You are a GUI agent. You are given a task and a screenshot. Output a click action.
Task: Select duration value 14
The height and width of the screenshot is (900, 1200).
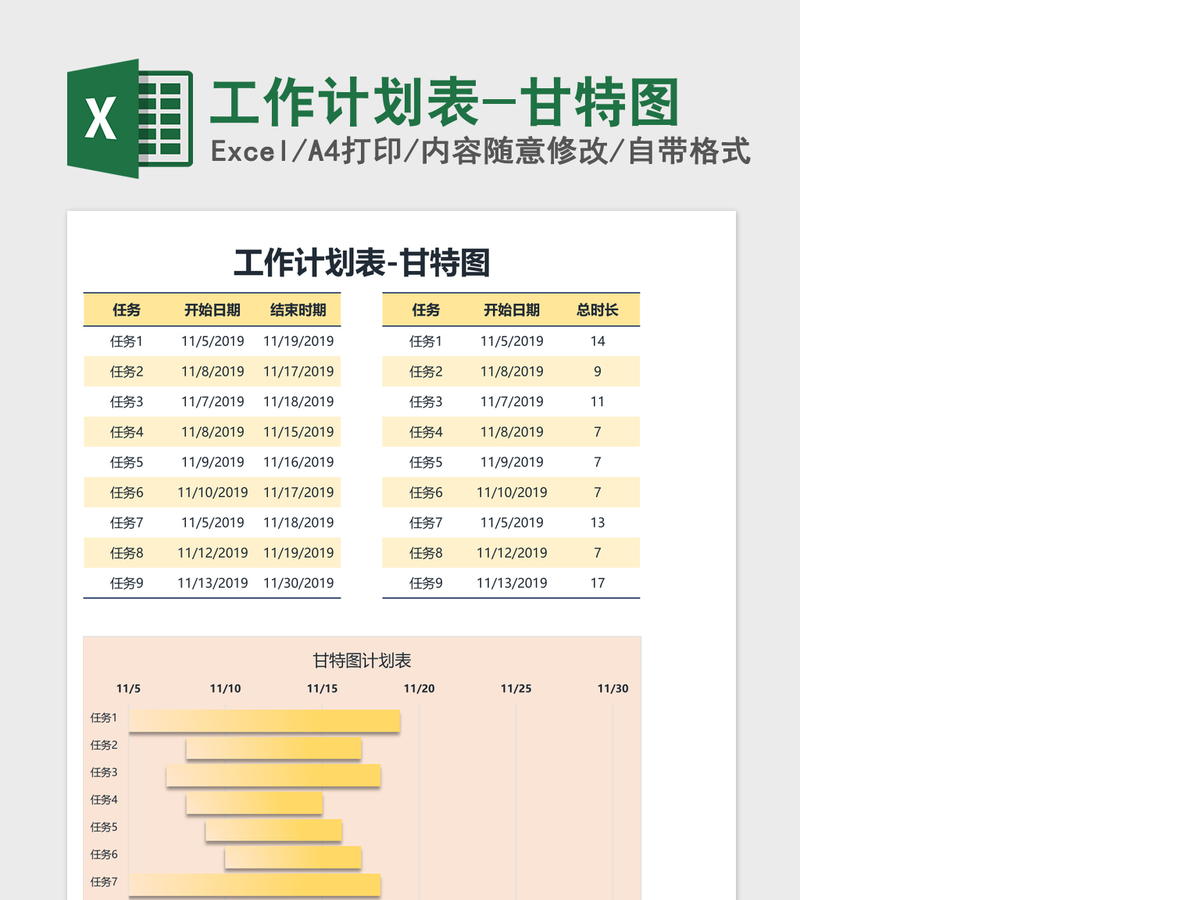[597, 341]
